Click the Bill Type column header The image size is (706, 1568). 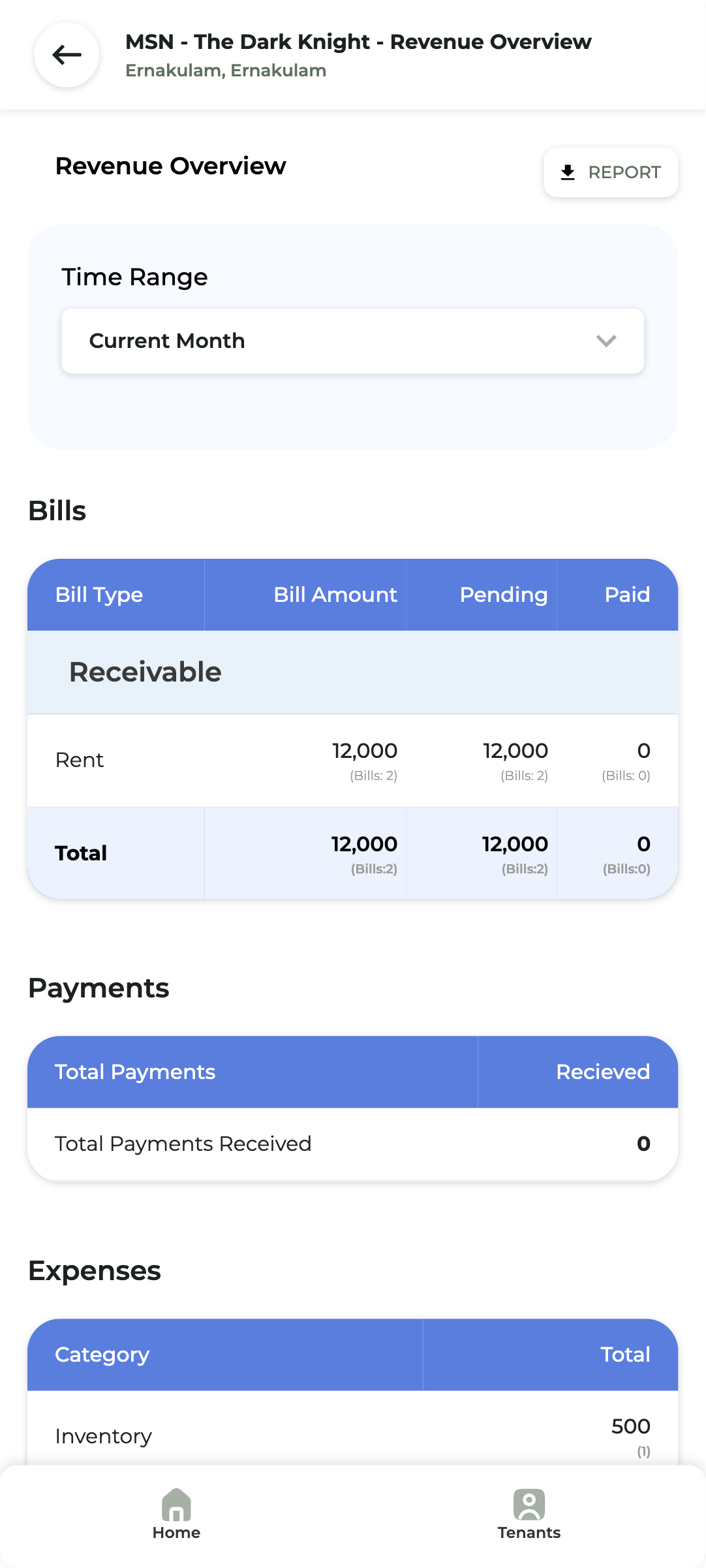coord(99,595)
